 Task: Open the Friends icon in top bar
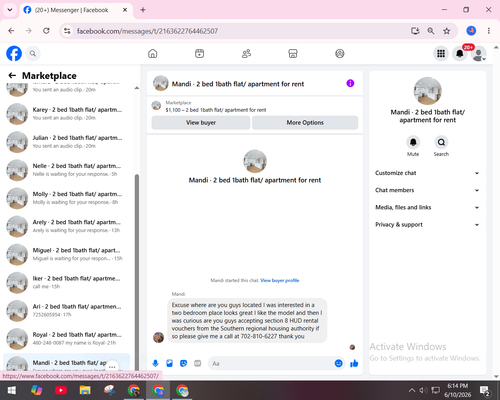[x=246, y=53]
